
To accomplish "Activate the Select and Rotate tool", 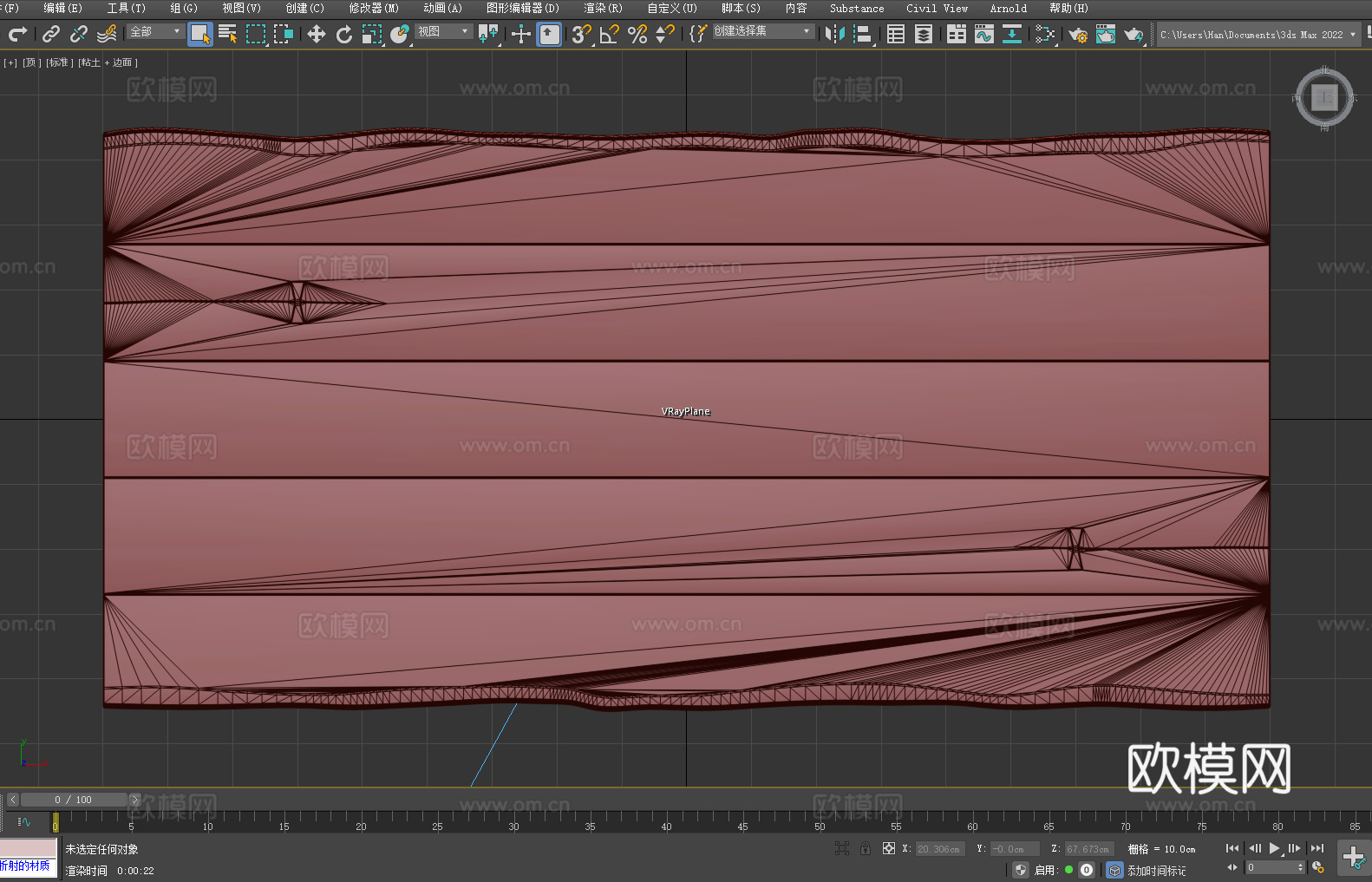I will 344,34.
